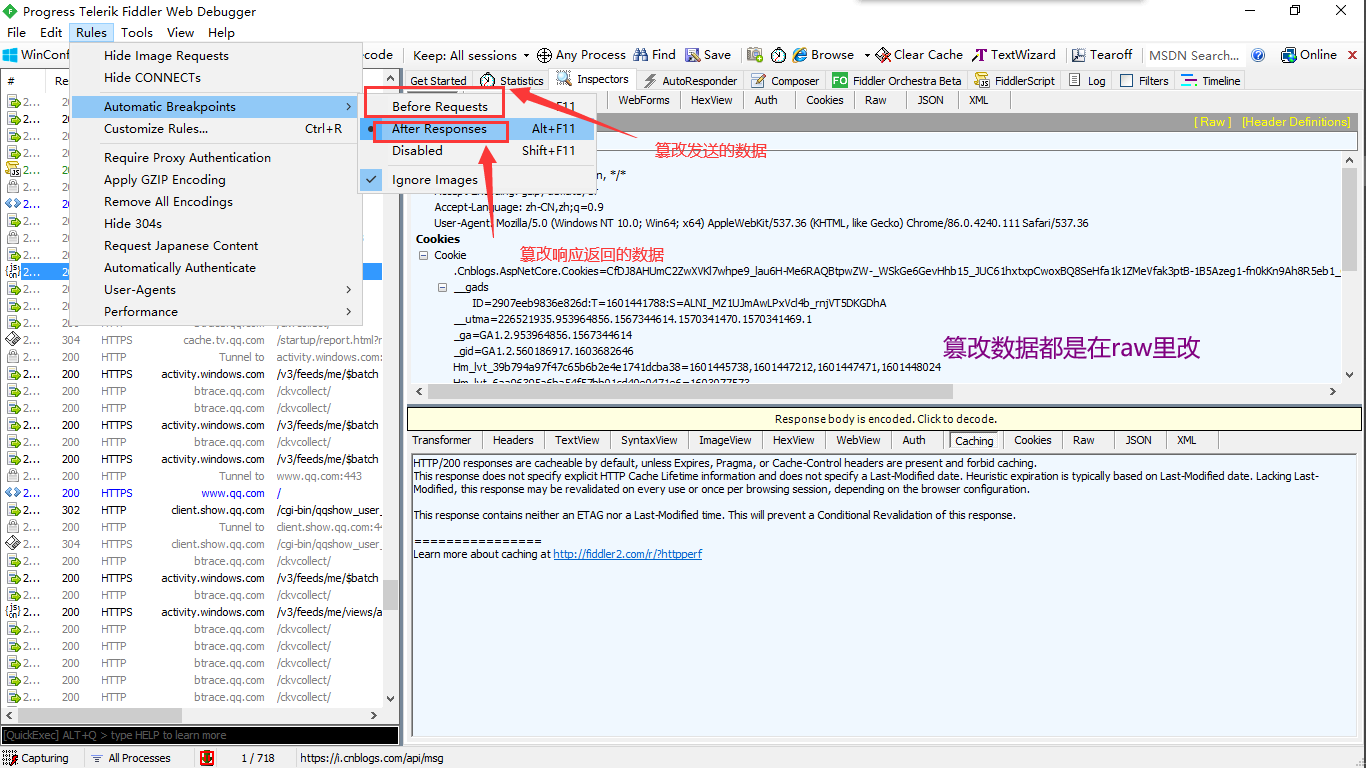Collapse the __gads tree node
The image size is (1366, 768).
pos(443,288)
